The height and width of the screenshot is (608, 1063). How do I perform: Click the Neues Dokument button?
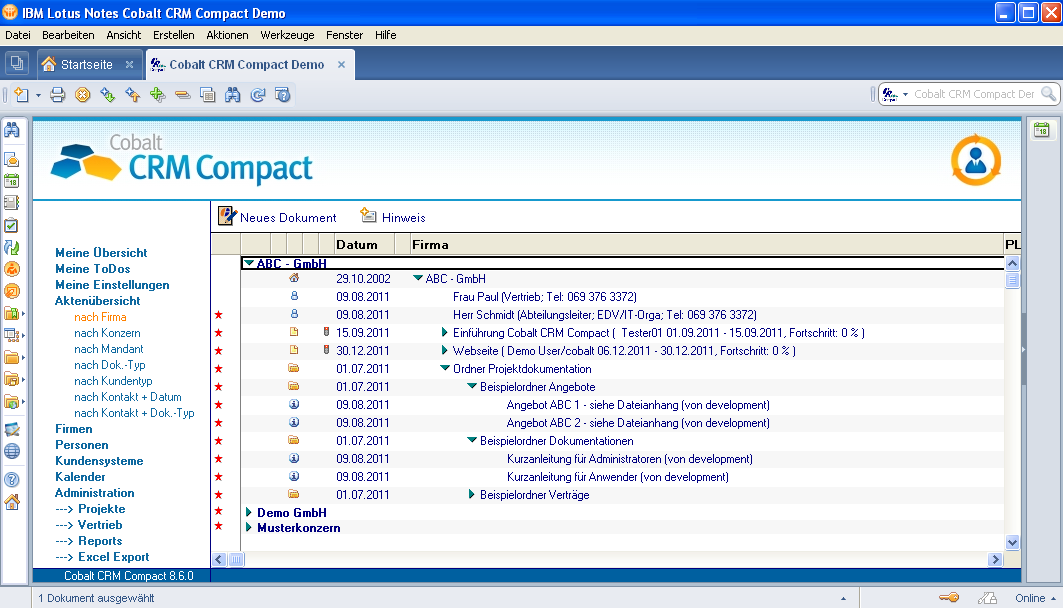click(x=277, y=217)
